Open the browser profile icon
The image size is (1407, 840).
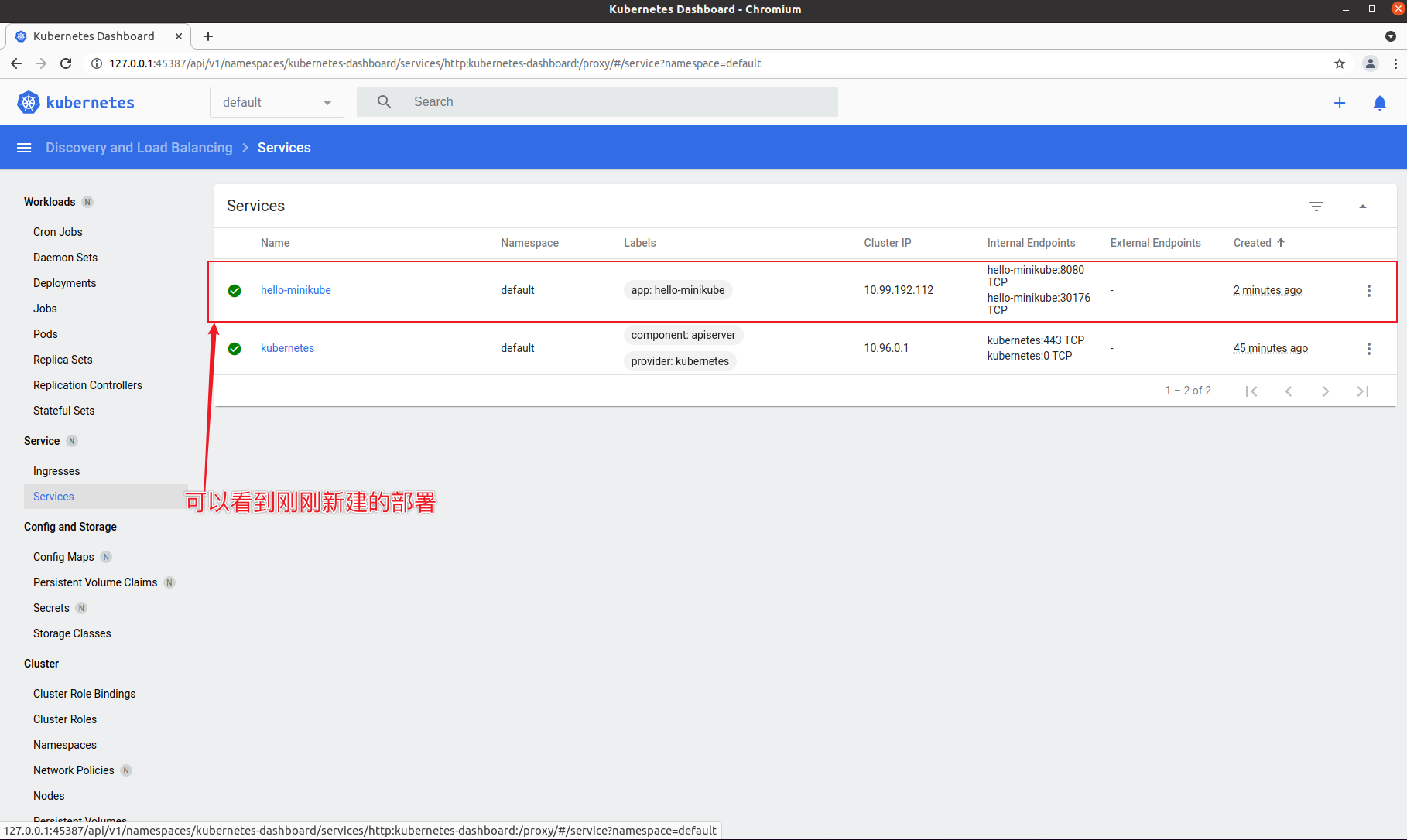[x=1371, y=63]
